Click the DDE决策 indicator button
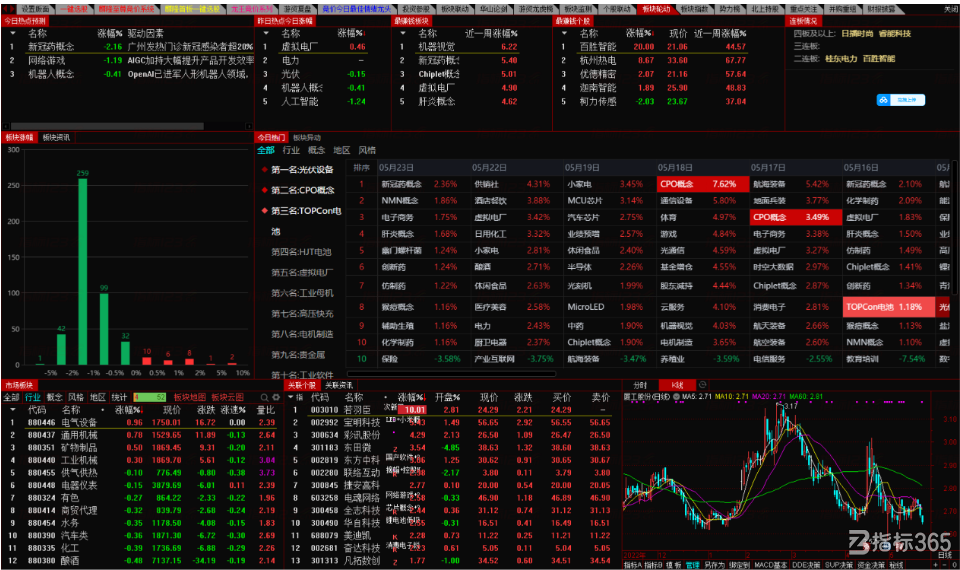 (806, 564)
